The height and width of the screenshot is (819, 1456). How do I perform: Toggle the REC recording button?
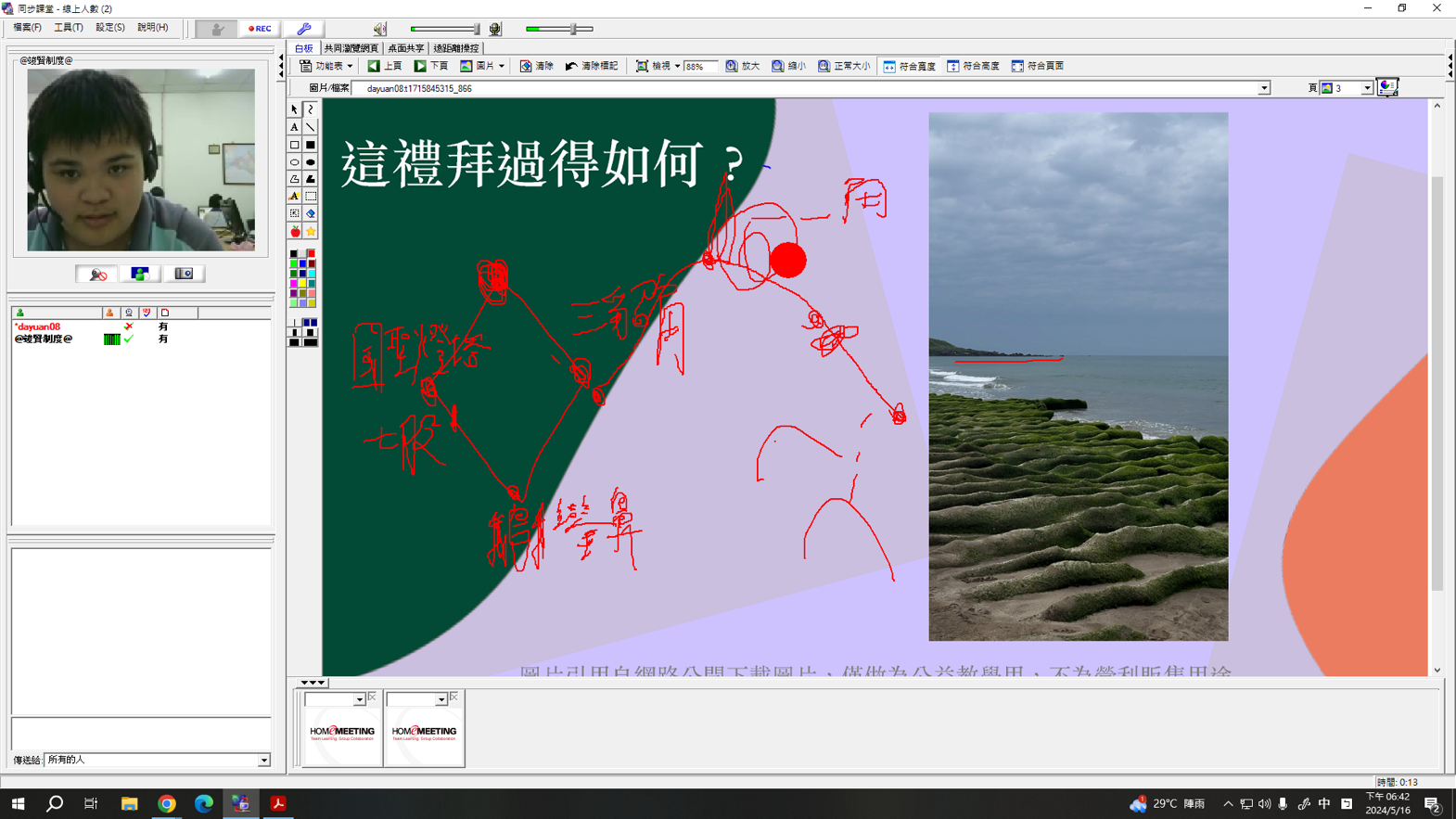[260, 29]
